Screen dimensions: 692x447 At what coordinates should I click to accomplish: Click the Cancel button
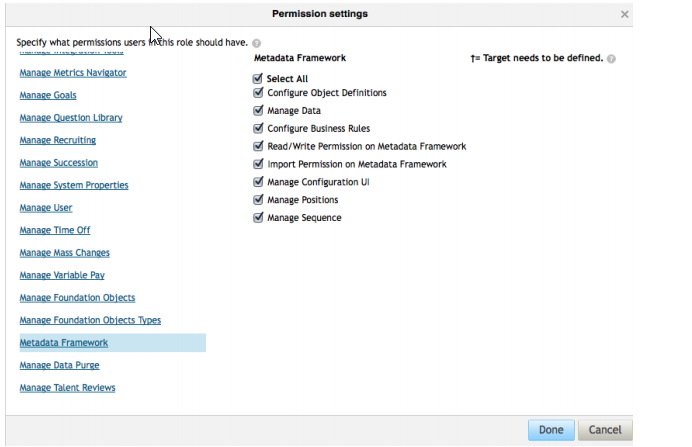pos(605,430)
